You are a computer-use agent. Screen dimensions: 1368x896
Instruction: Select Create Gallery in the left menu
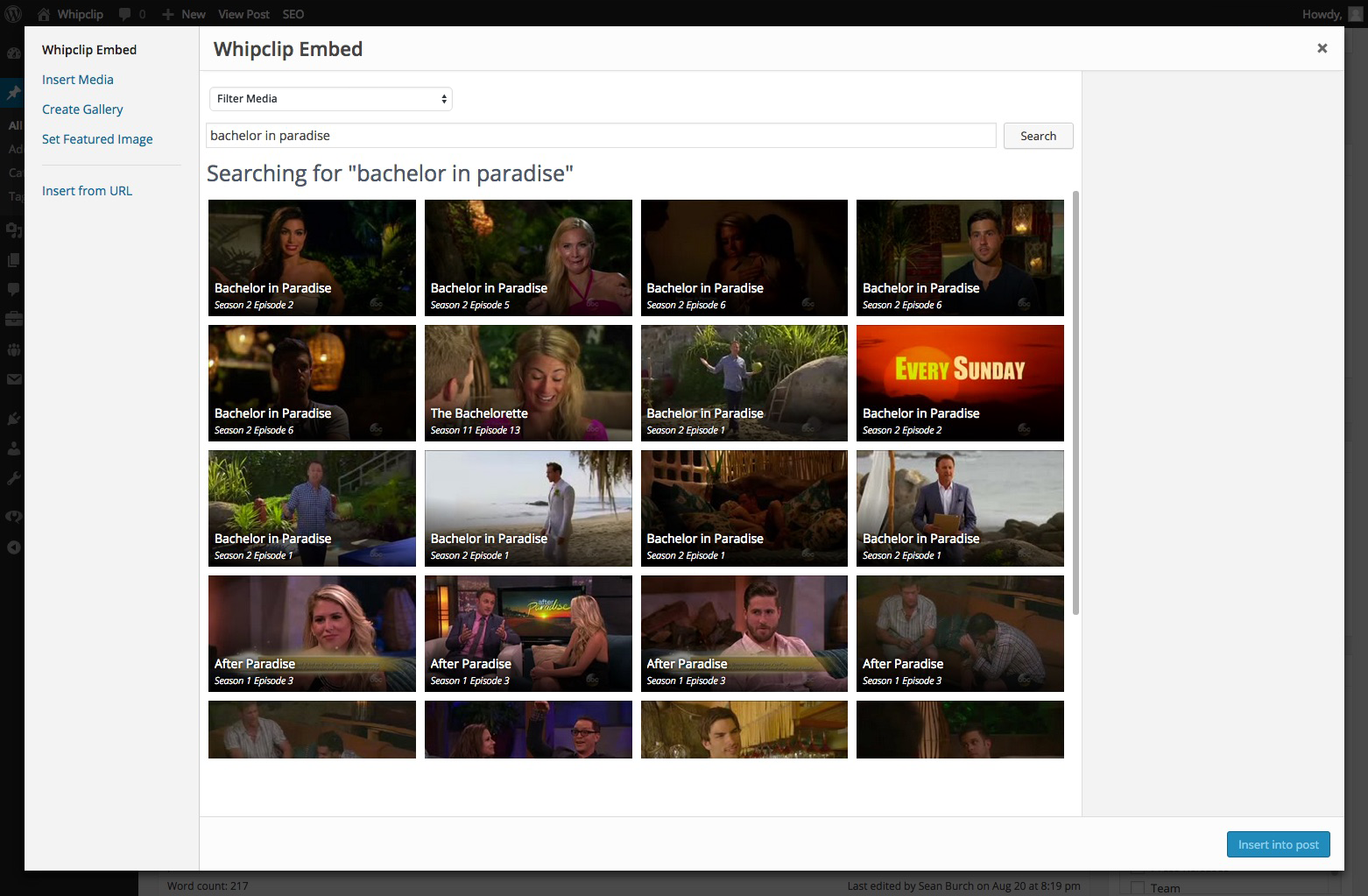[x=82, y=109]
